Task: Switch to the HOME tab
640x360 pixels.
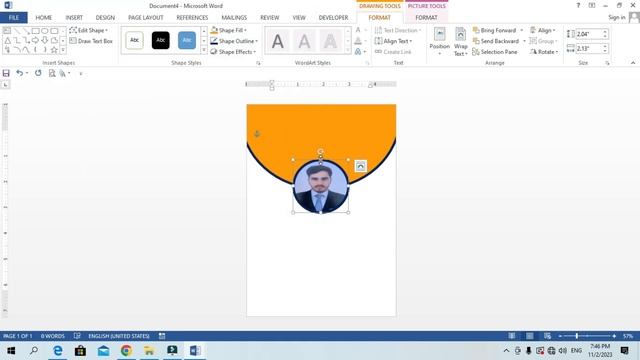Action: click(x=44, y=18)
